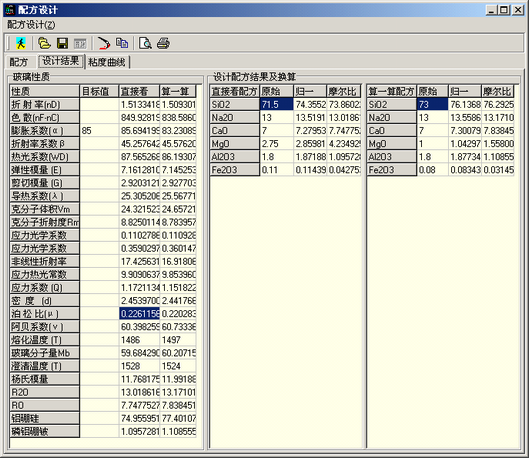Click the 摩尔比 header in 直接看配方 table
Image resolution: width=529 pixels, height=458 pixels.
click(343, 91)
